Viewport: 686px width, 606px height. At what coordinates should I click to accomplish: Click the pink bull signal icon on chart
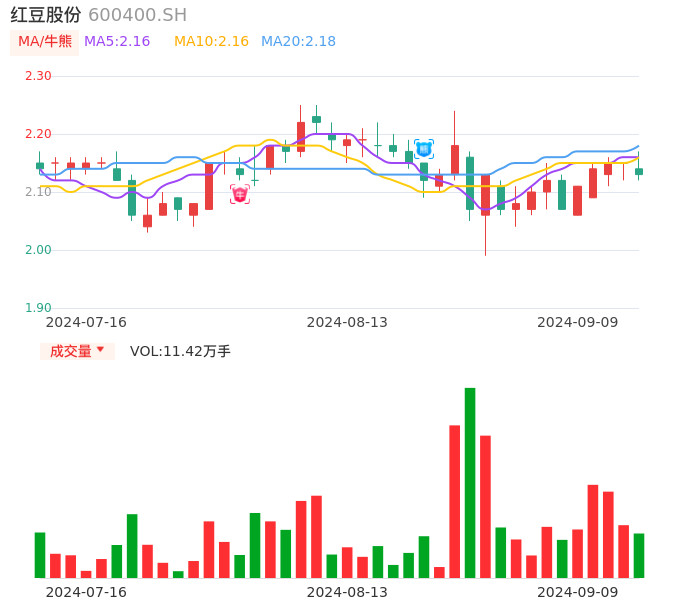pos(240,194)
